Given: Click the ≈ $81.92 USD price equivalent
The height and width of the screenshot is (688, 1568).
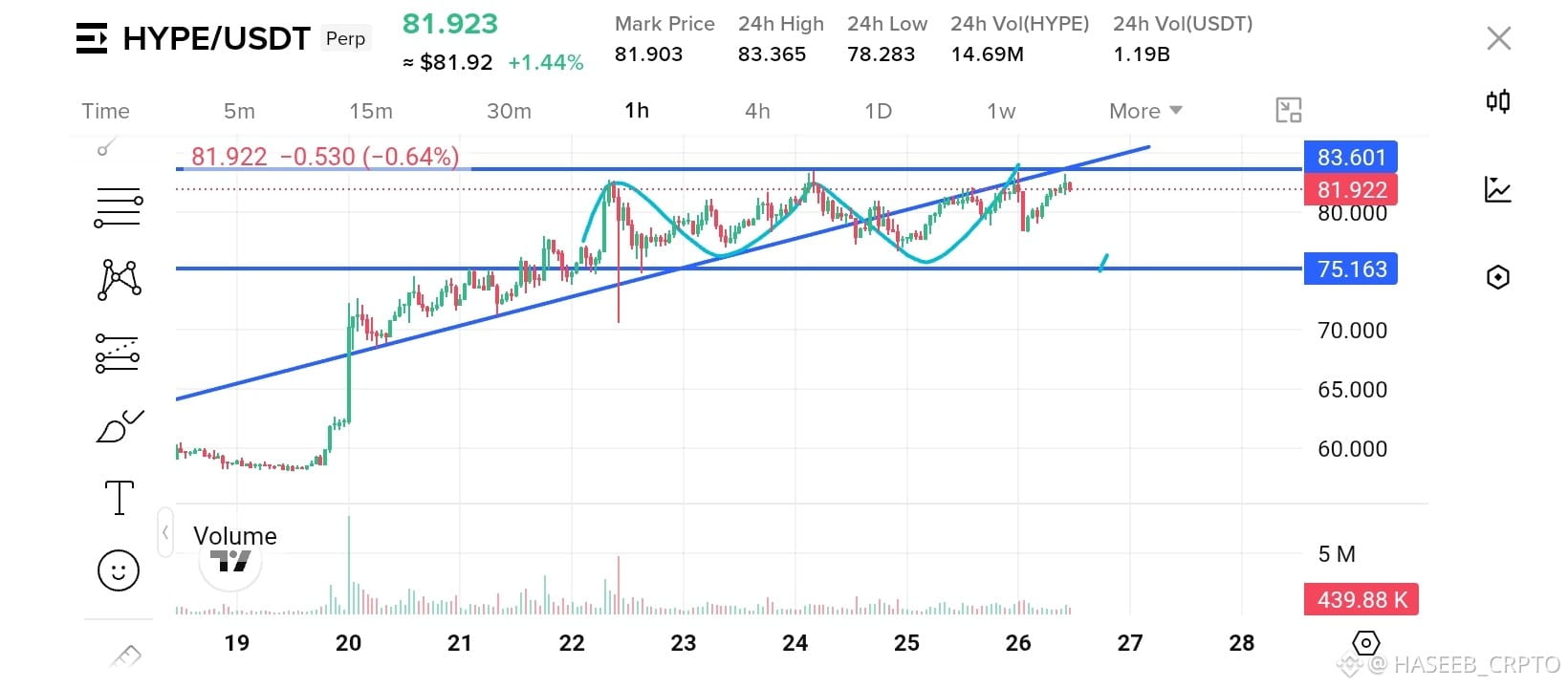Looking at the screenshot, I should pos(447,63).
